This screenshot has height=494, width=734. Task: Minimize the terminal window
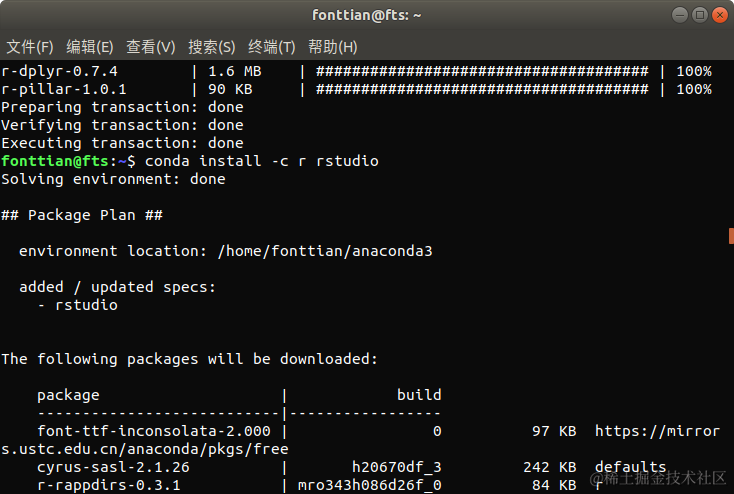(x=680, y=15)
